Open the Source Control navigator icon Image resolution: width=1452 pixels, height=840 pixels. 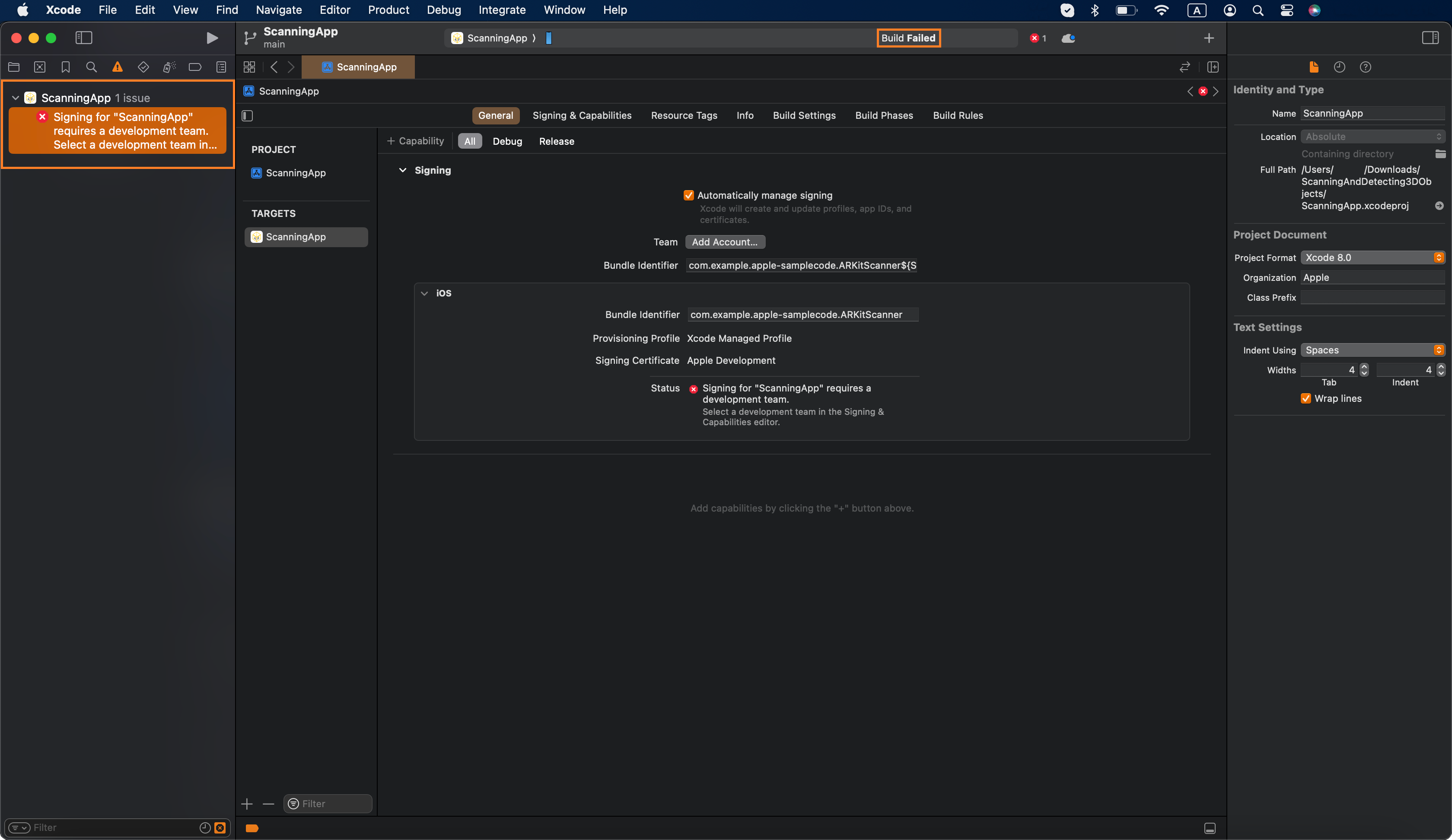tap(40, 67)
